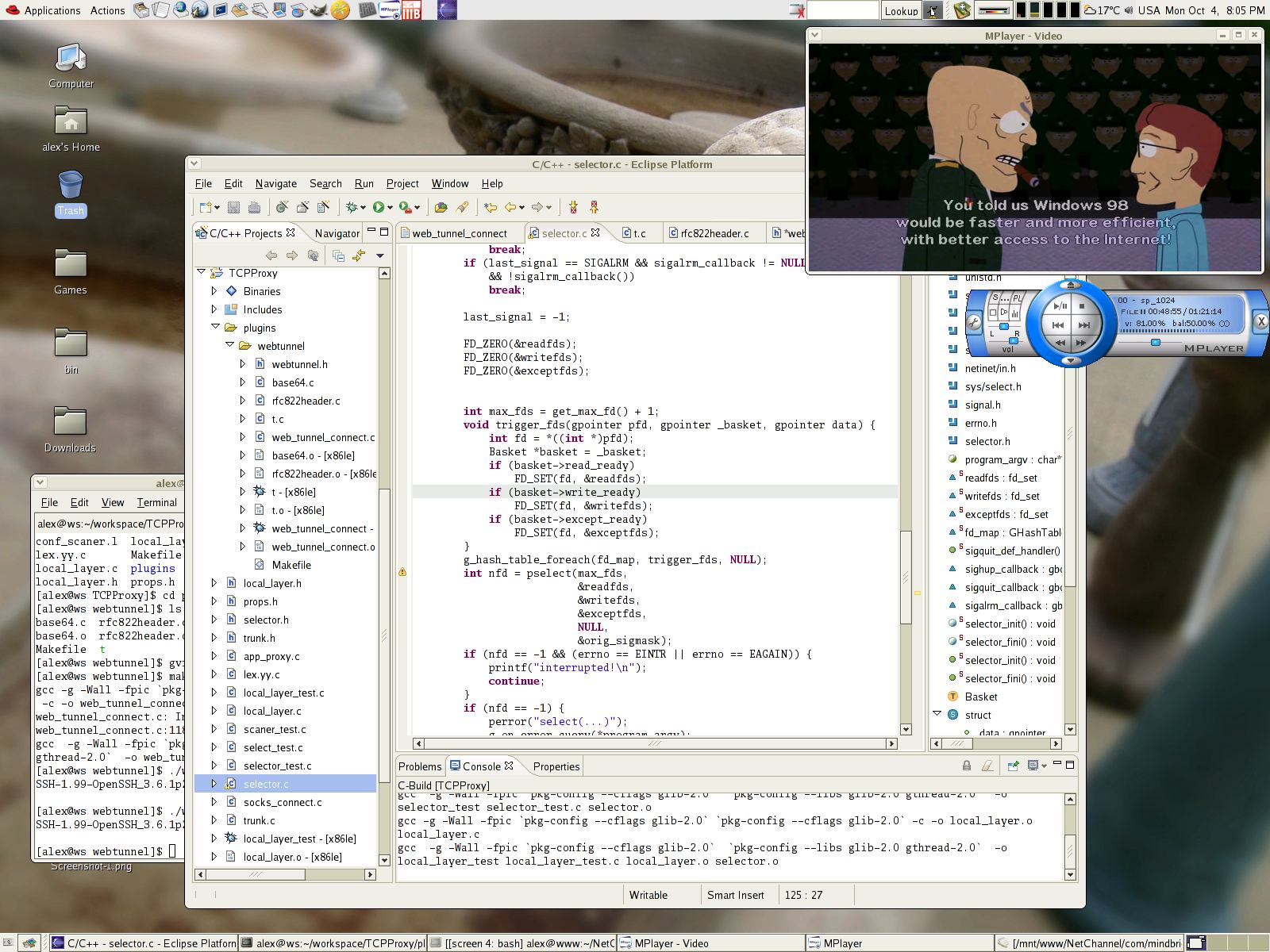Toggle Scroll Lock in Console view
This screenshot has height=952, width=1270.
966,766
